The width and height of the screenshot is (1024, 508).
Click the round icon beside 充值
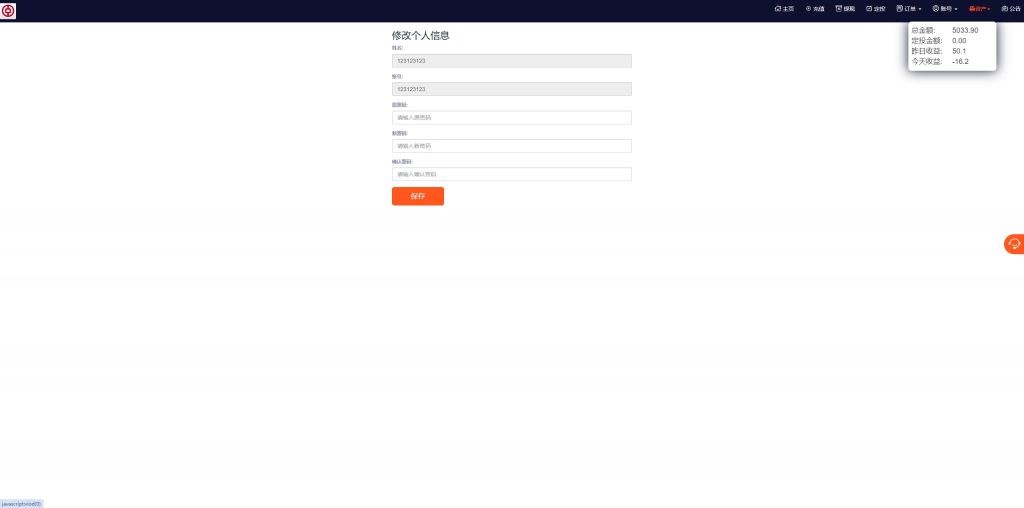tap(808, 9)
